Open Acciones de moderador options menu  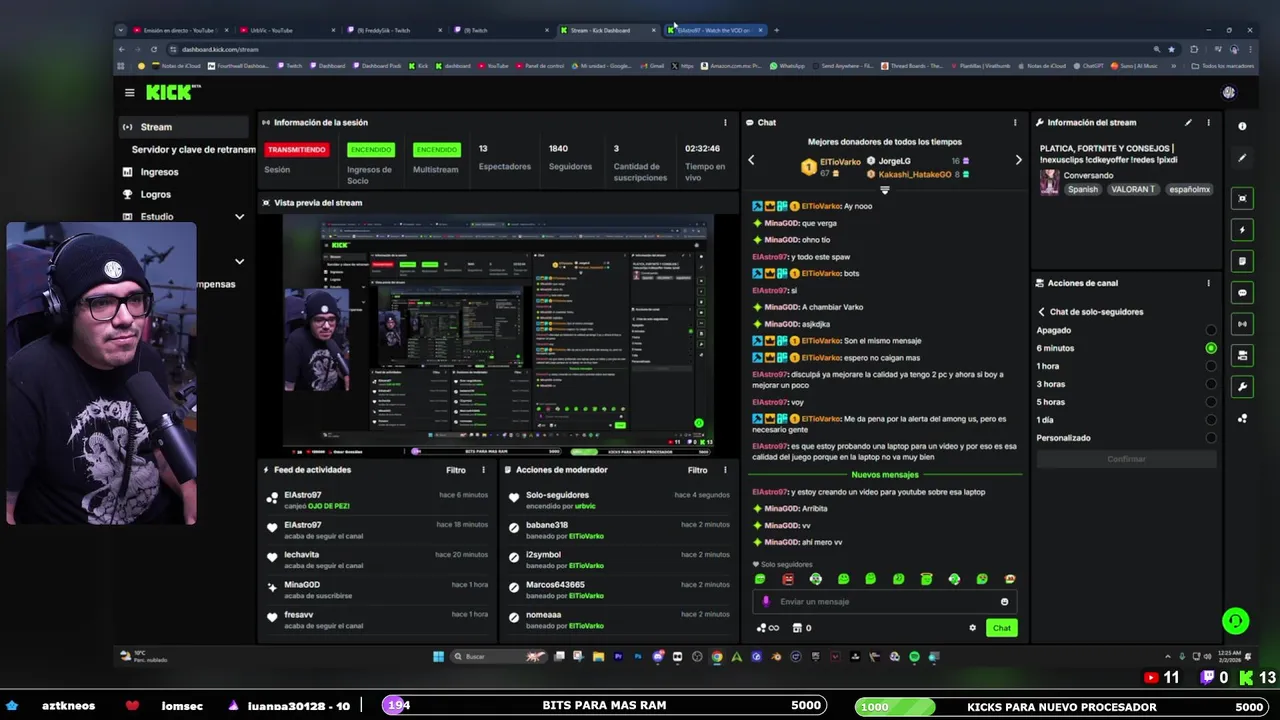pos(725,470)
